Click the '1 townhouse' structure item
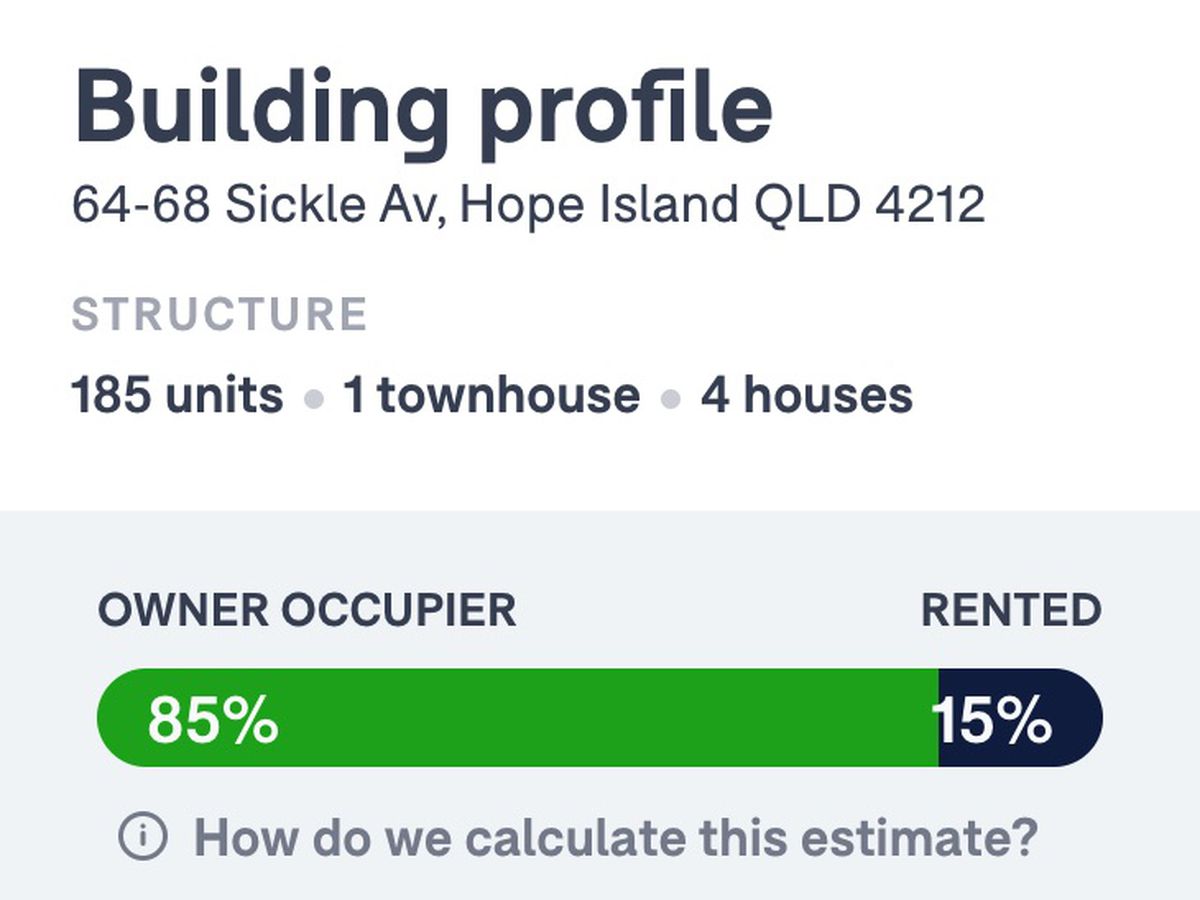 pos(490,395)
